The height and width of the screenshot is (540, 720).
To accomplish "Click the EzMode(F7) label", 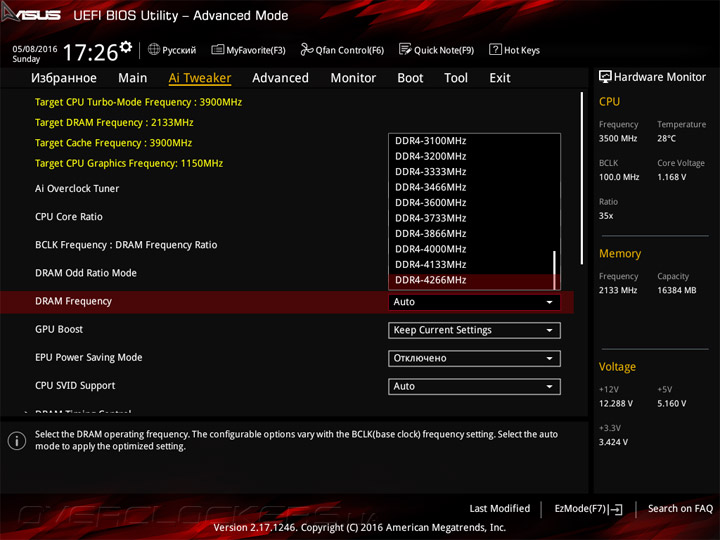I will [x=580, y=509].
